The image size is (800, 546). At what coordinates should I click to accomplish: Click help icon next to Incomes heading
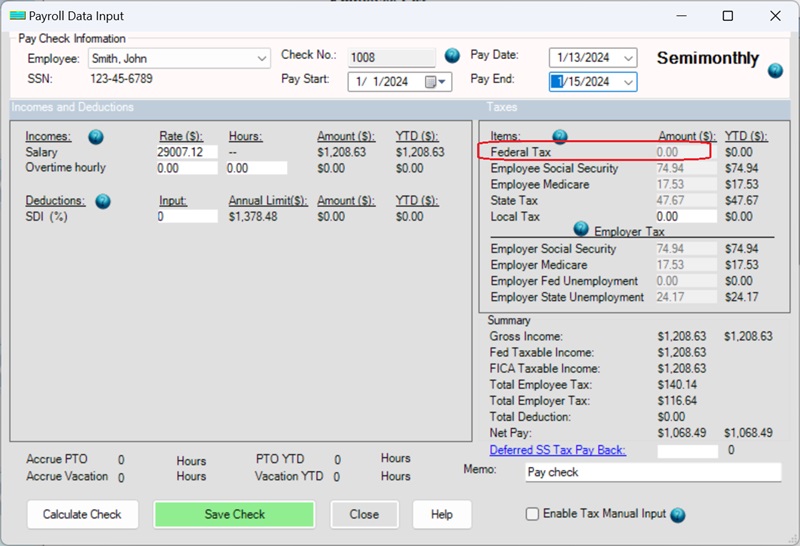point(96,137)
